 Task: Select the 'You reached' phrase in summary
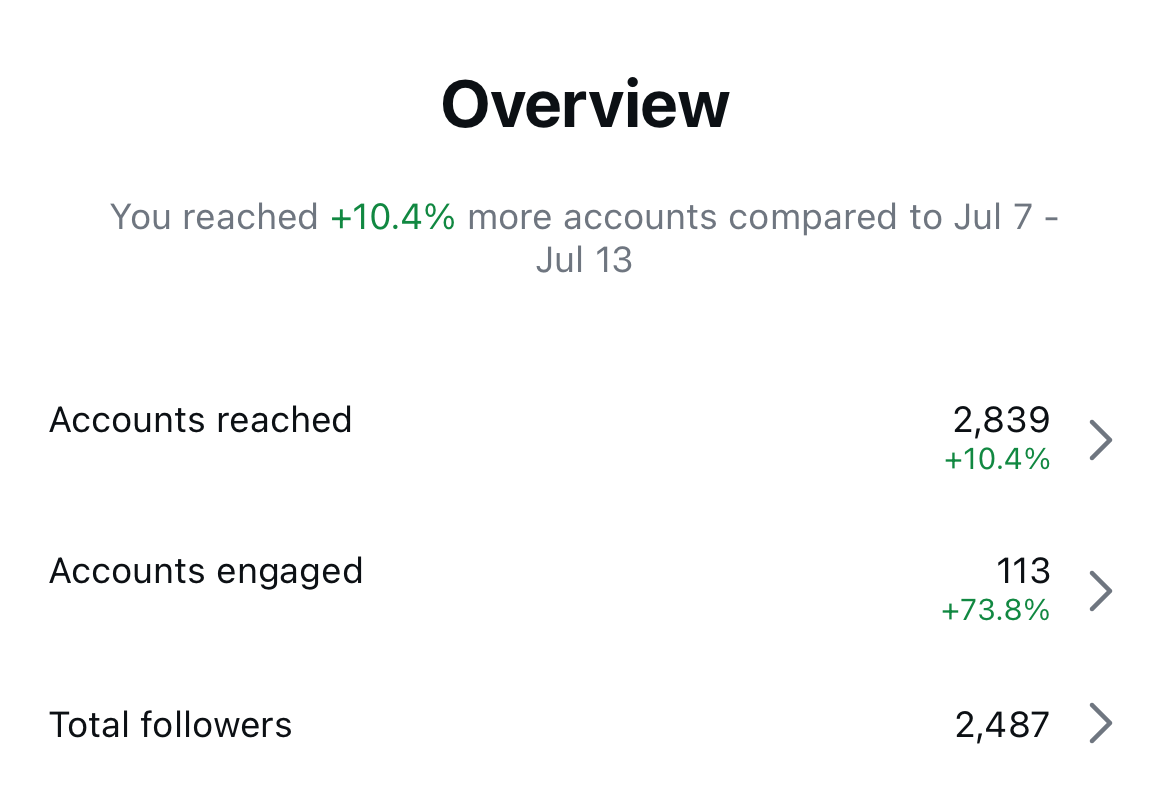[x=213, y=217]
